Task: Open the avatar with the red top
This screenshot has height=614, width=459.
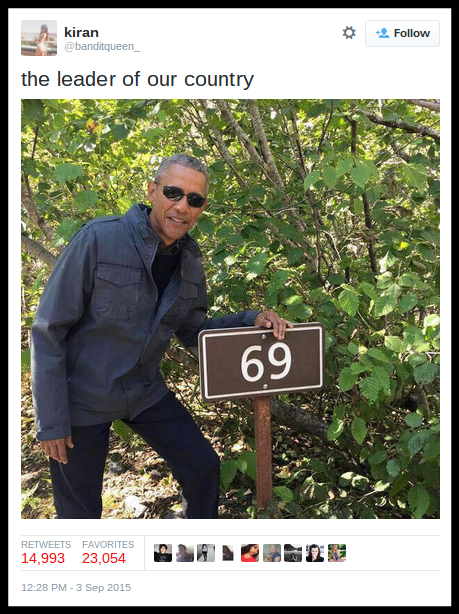Action: point(250,553)
